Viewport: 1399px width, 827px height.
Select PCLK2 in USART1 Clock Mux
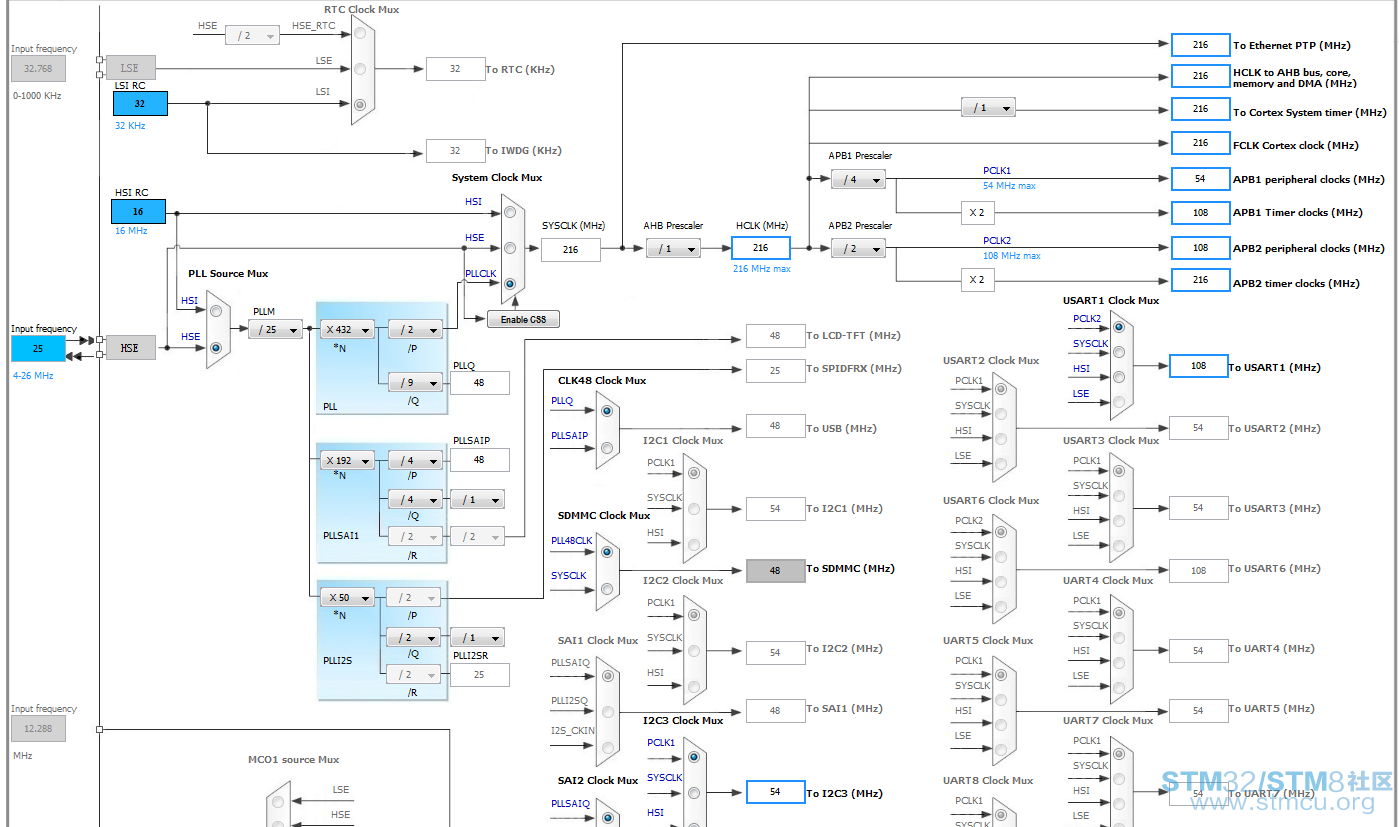1119,328
